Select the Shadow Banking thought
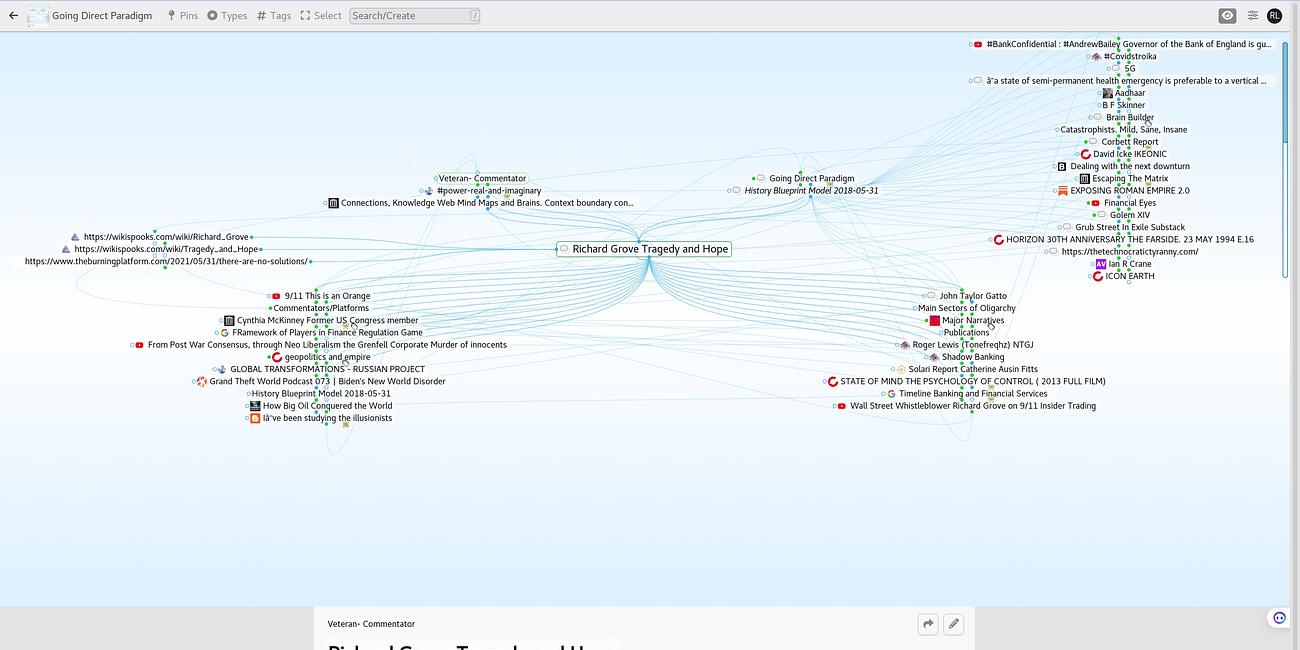Screen dimensions: 1300x650 point(973,357)
